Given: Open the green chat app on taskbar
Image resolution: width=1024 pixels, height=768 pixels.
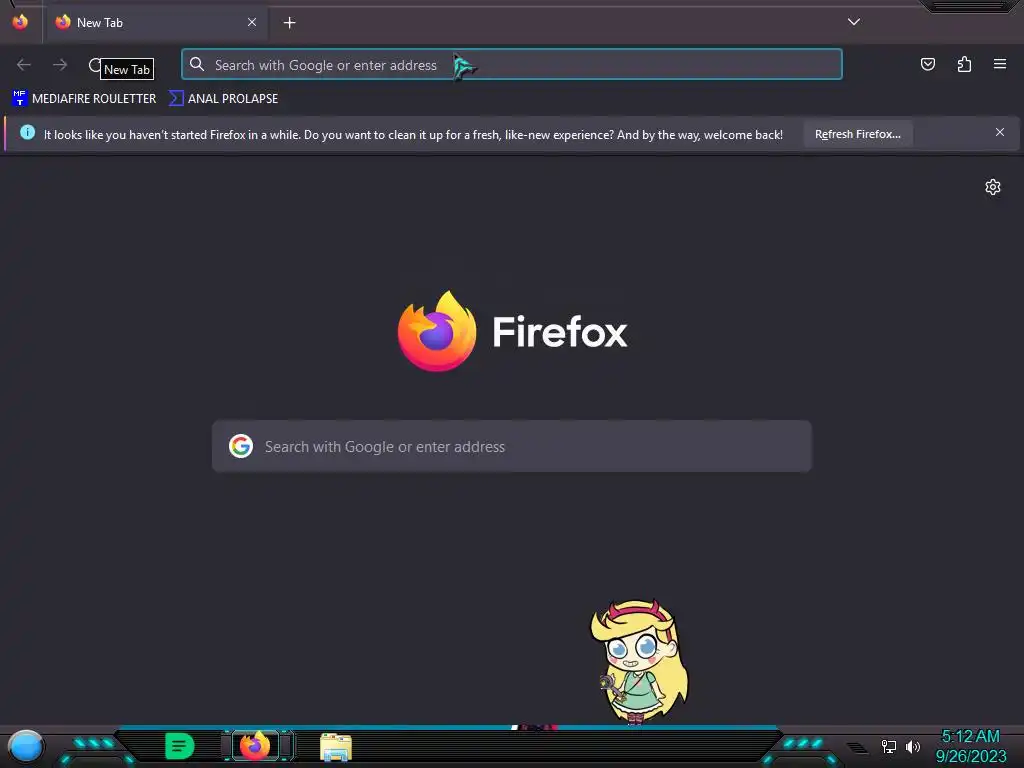Looking at the screenshot, I should click(x=180, y=746).
